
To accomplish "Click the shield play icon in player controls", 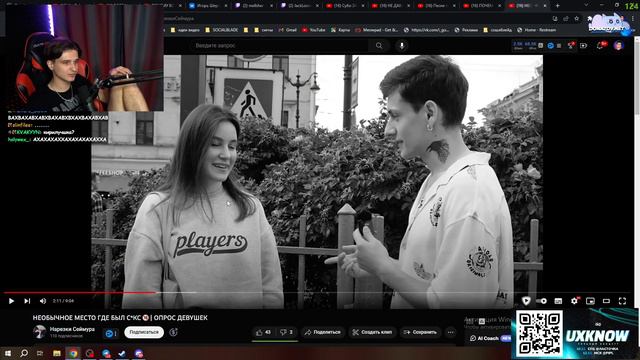I will pos(526,301).
